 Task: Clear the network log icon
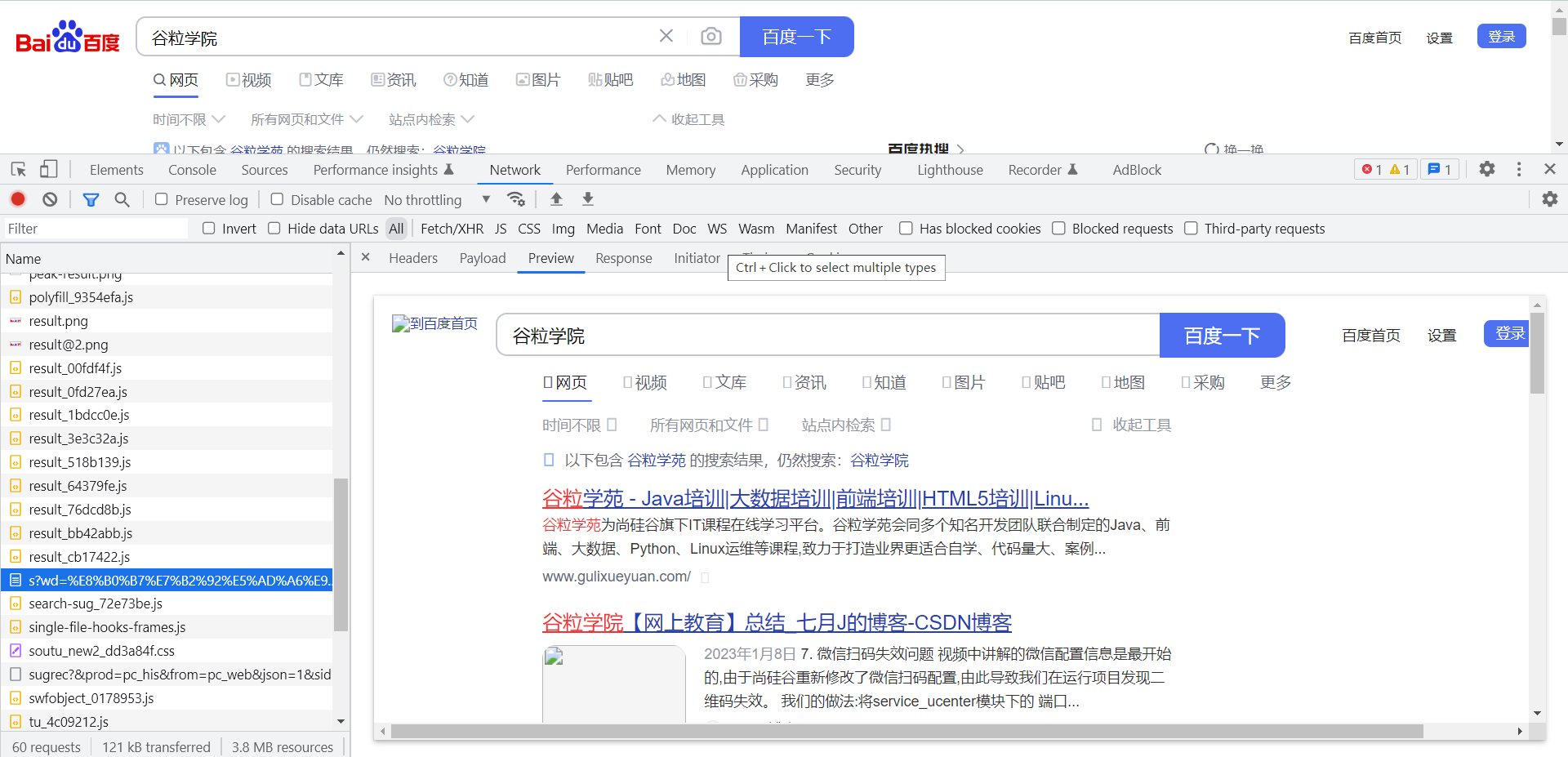[50, 199]
